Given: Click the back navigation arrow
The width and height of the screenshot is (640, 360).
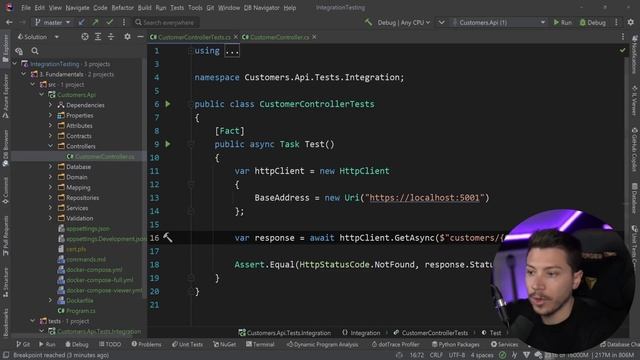Looking at the screenshot, I should click(x=9, y=22).
